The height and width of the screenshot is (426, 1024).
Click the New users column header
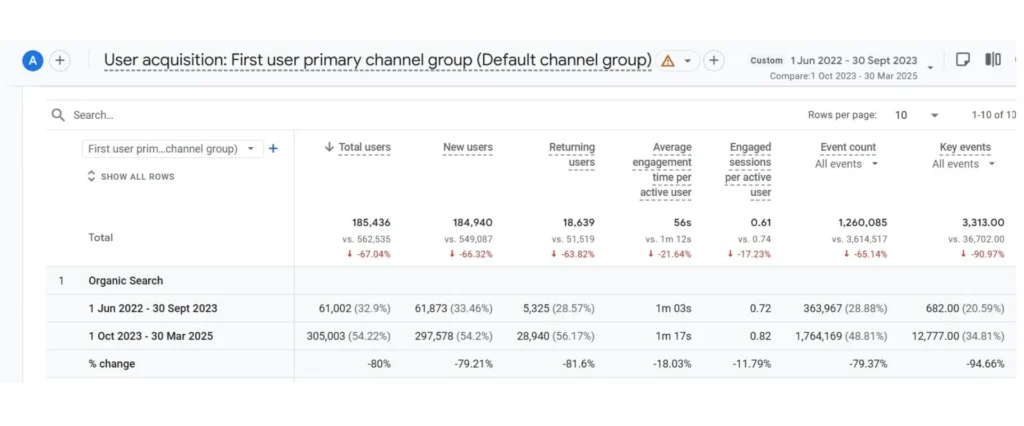[468, 148]
